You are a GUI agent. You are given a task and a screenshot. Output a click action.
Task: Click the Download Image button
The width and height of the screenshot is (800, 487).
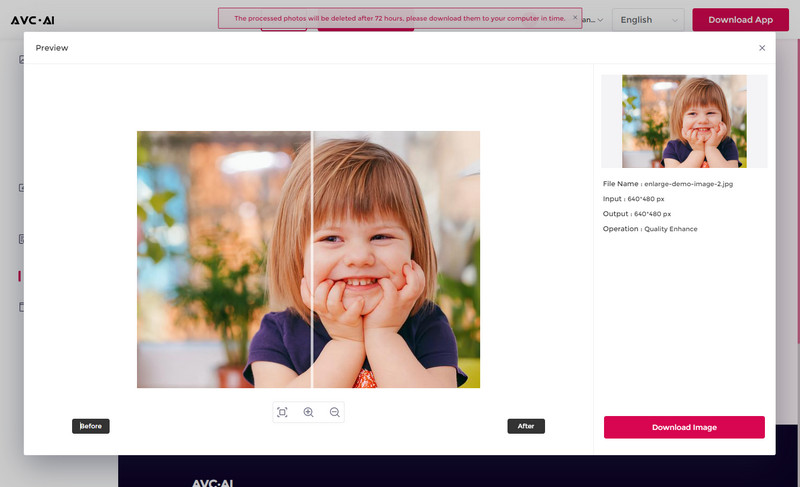(684, 427)
